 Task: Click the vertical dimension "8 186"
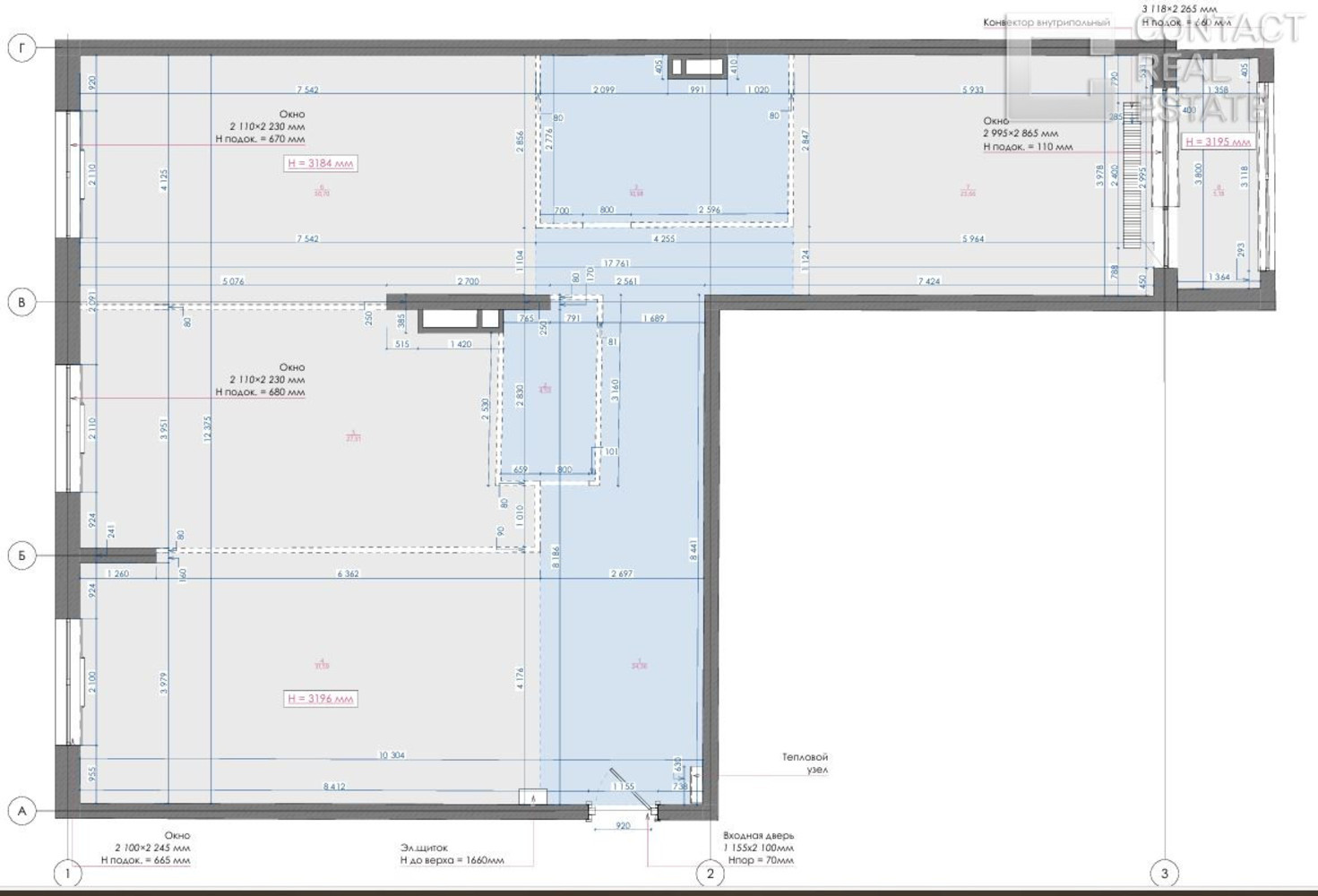coord(556,557)
